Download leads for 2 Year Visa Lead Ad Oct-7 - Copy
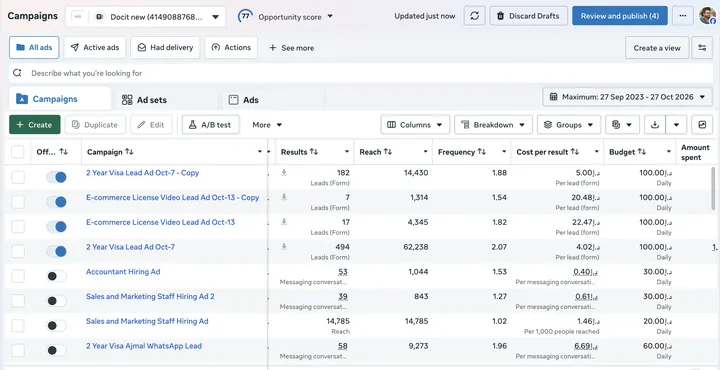This screenshot has height=370, width=720. [284, 172]
